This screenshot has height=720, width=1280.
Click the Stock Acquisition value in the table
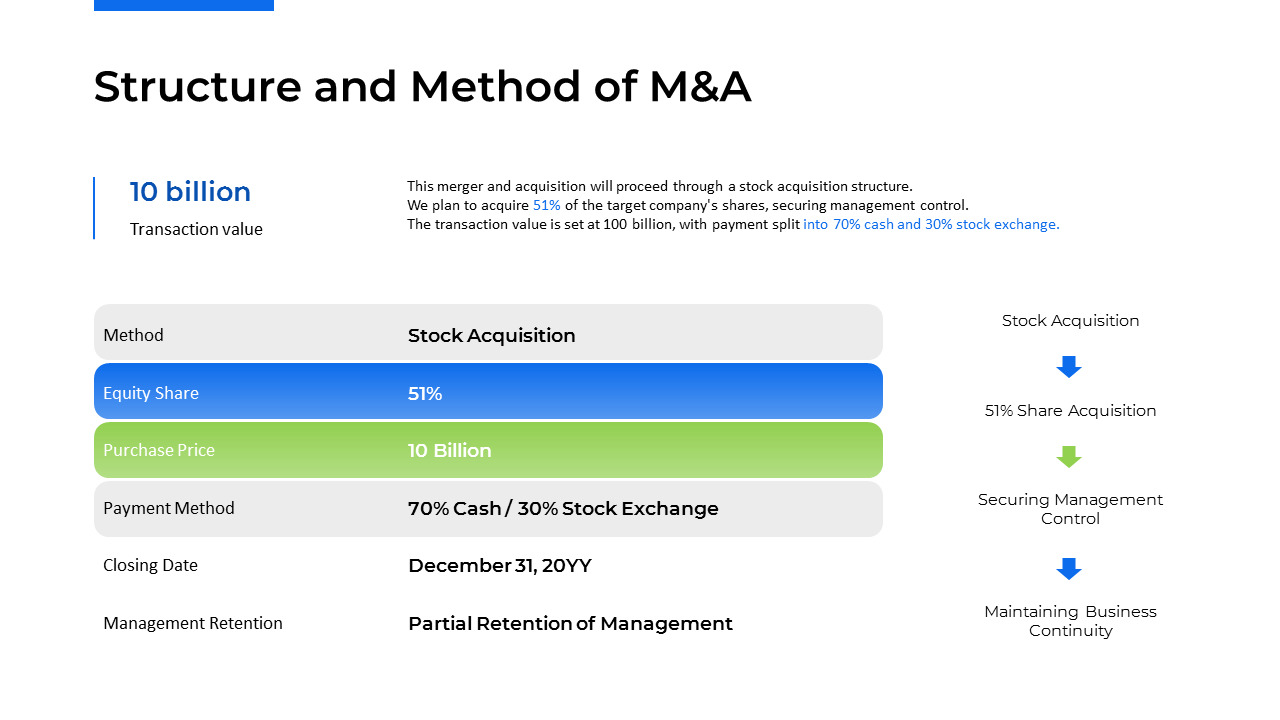click(x=491, y=336)
